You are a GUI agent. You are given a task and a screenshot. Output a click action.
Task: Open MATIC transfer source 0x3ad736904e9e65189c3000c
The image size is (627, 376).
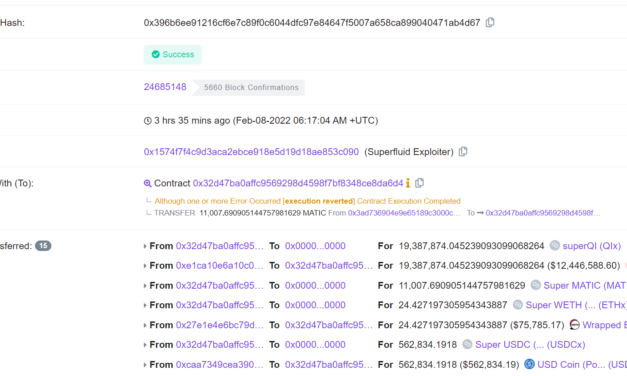coord(404,213)
